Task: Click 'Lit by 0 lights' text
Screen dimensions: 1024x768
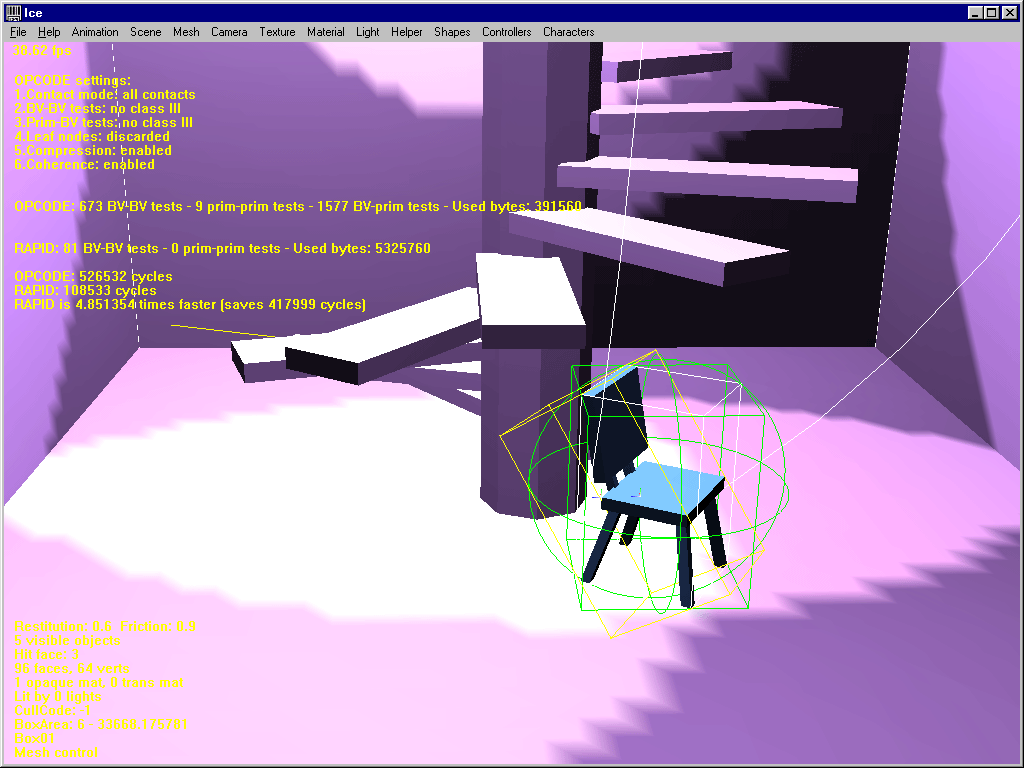Action: pos(58,697)
